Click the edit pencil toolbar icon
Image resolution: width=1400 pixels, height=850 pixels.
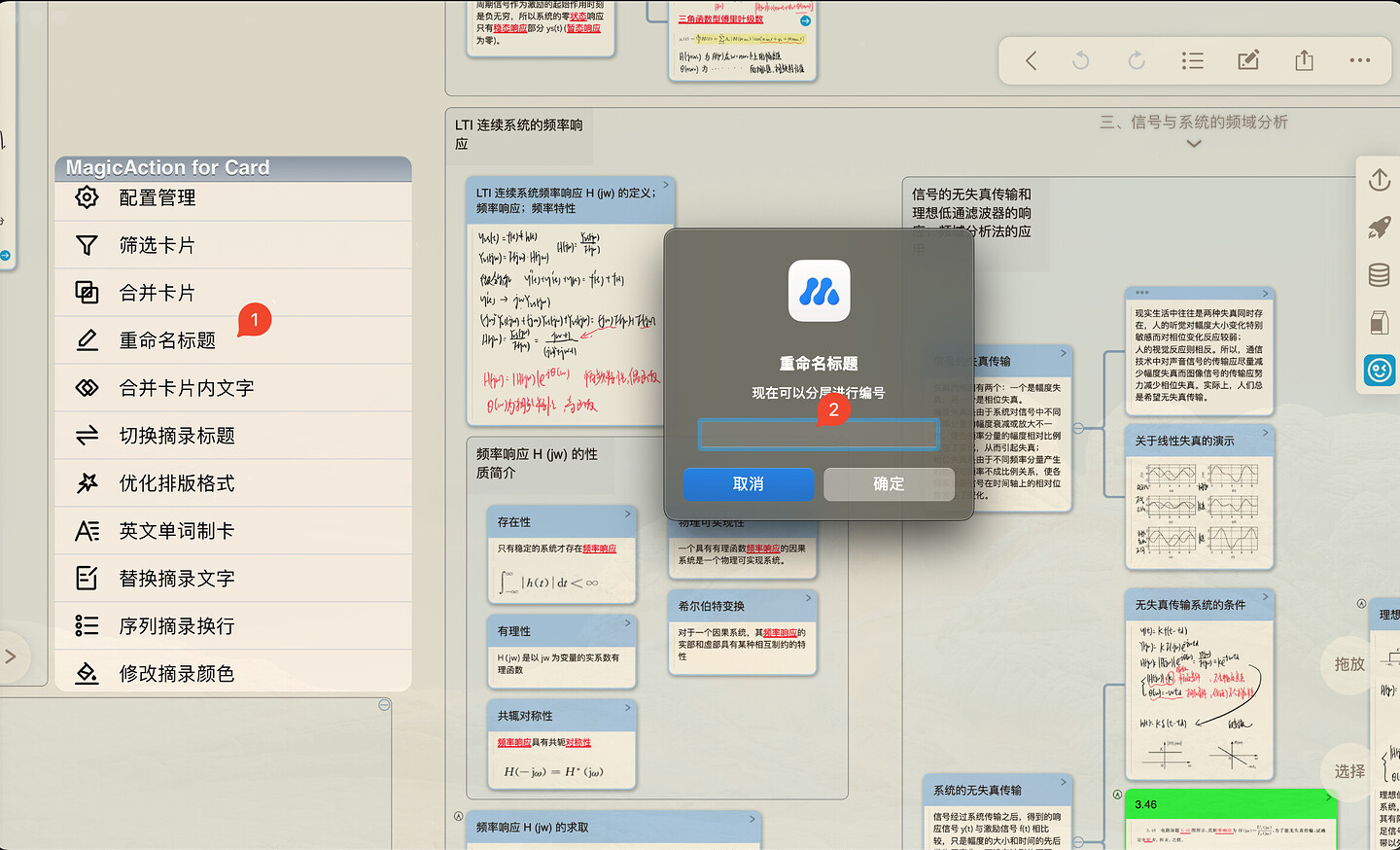click(x=1248, y=61)
